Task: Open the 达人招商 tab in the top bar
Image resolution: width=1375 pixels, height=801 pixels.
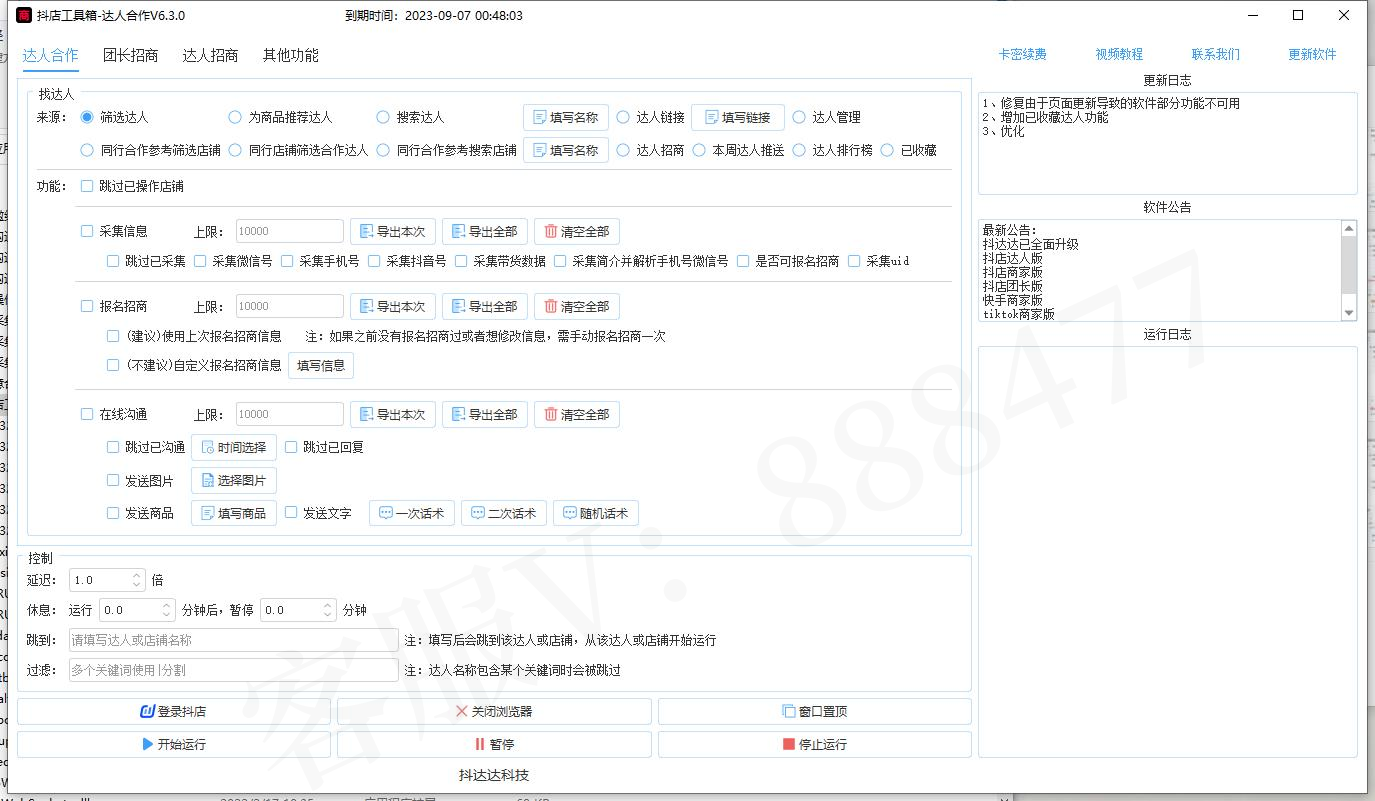Action: (210, 55)
